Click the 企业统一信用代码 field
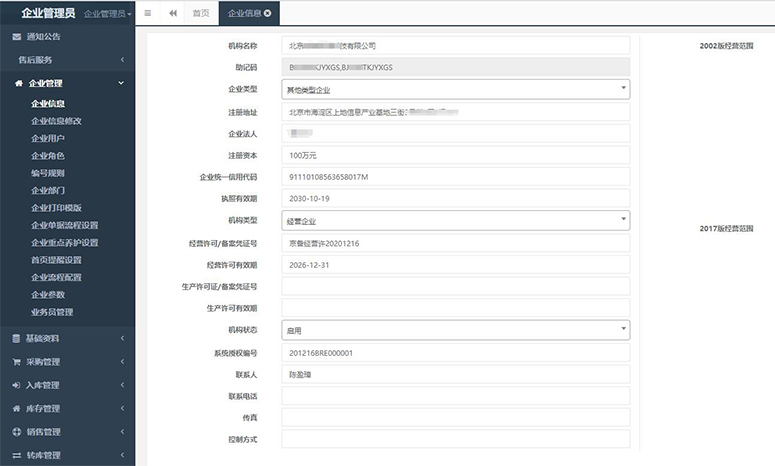This screenshot has width=775, height=466. 456,177
